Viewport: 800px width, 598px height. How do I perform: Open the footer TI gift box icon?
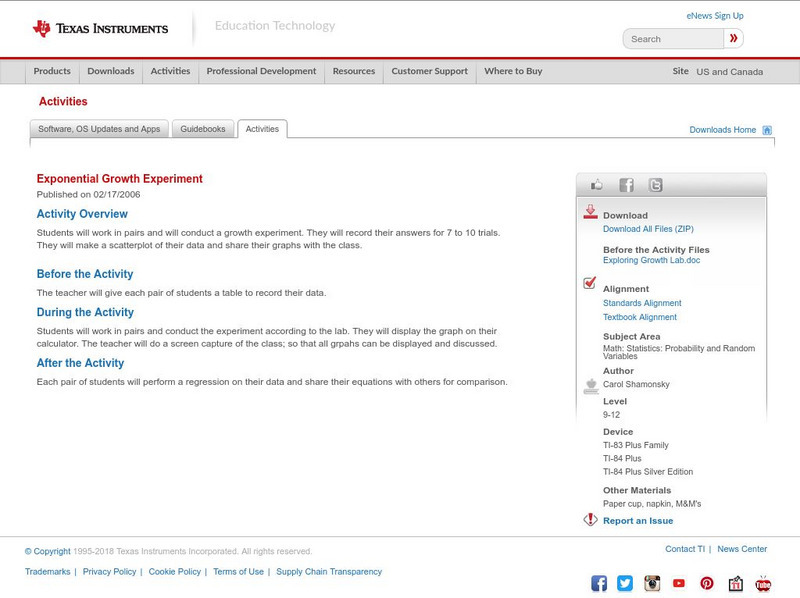(x=735, y=583)
